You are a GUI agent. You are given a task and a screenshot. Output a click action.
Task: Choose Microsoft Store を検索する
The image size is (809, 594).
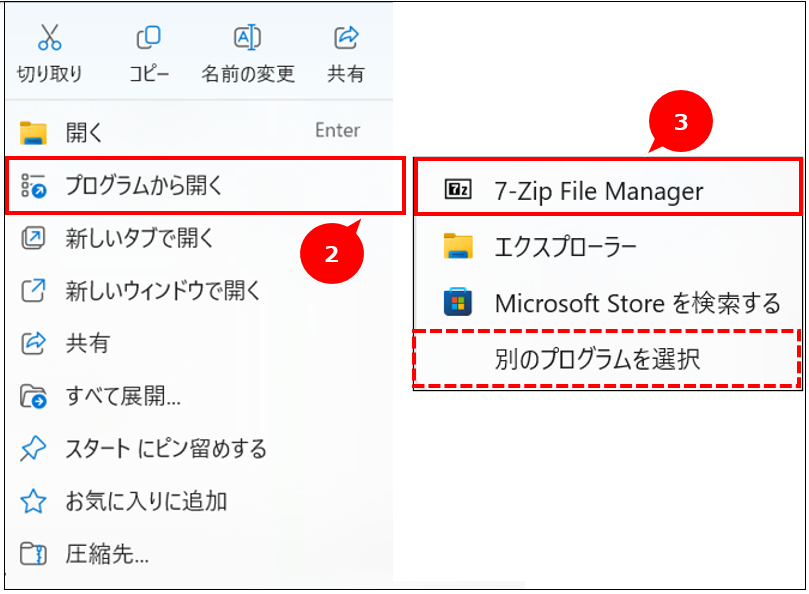point(608,302)
